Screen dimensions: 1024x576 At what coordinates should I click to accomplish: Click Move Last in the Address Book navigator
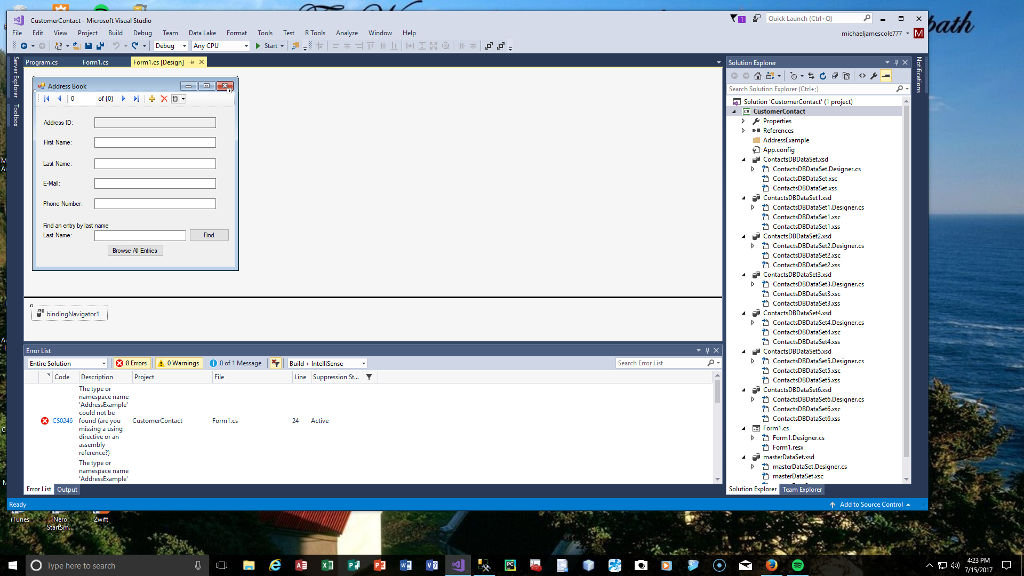point(136,99)
